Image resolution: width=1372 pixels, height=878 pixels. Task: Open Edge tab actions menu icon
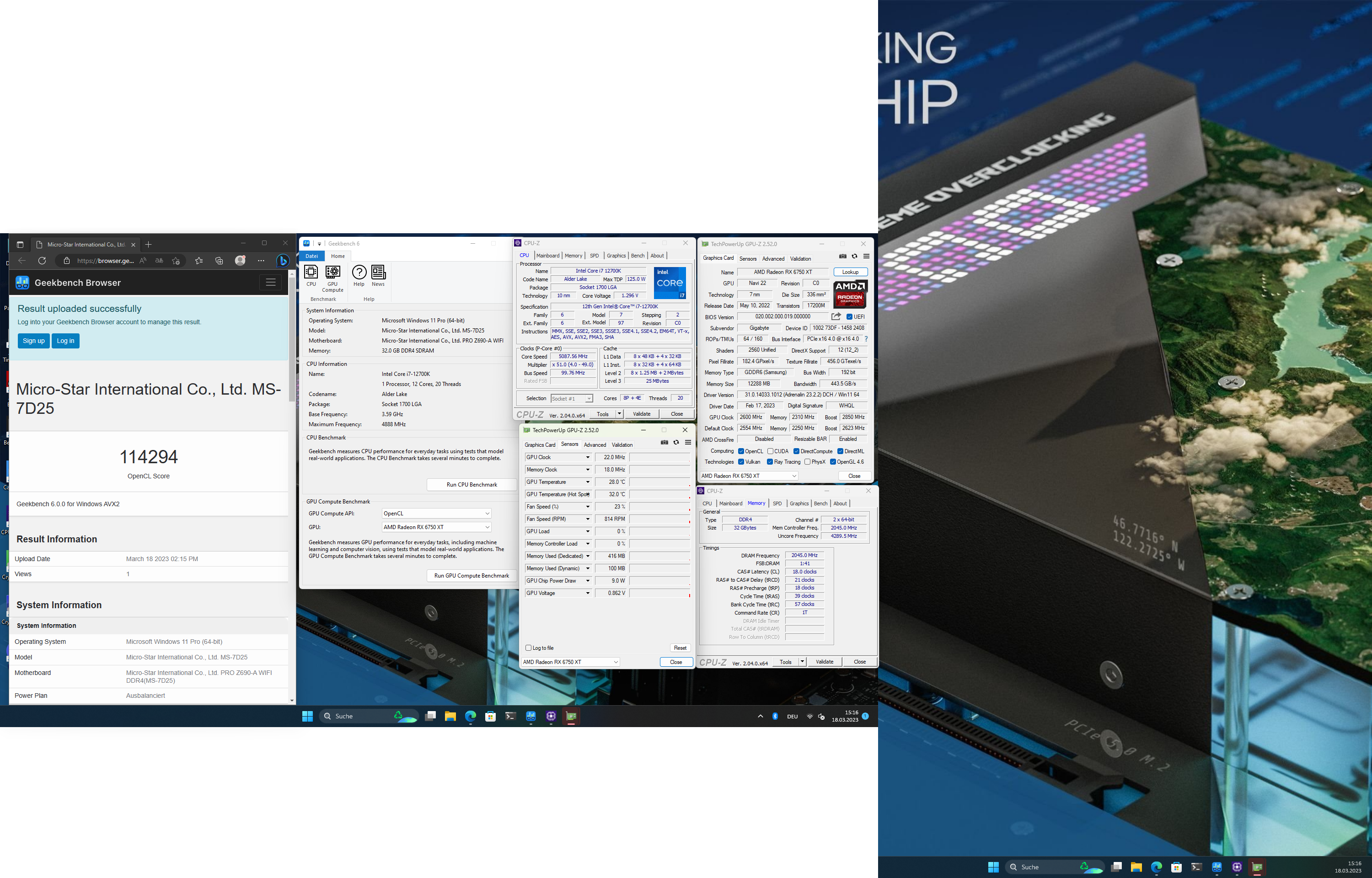tap(20, 245)
